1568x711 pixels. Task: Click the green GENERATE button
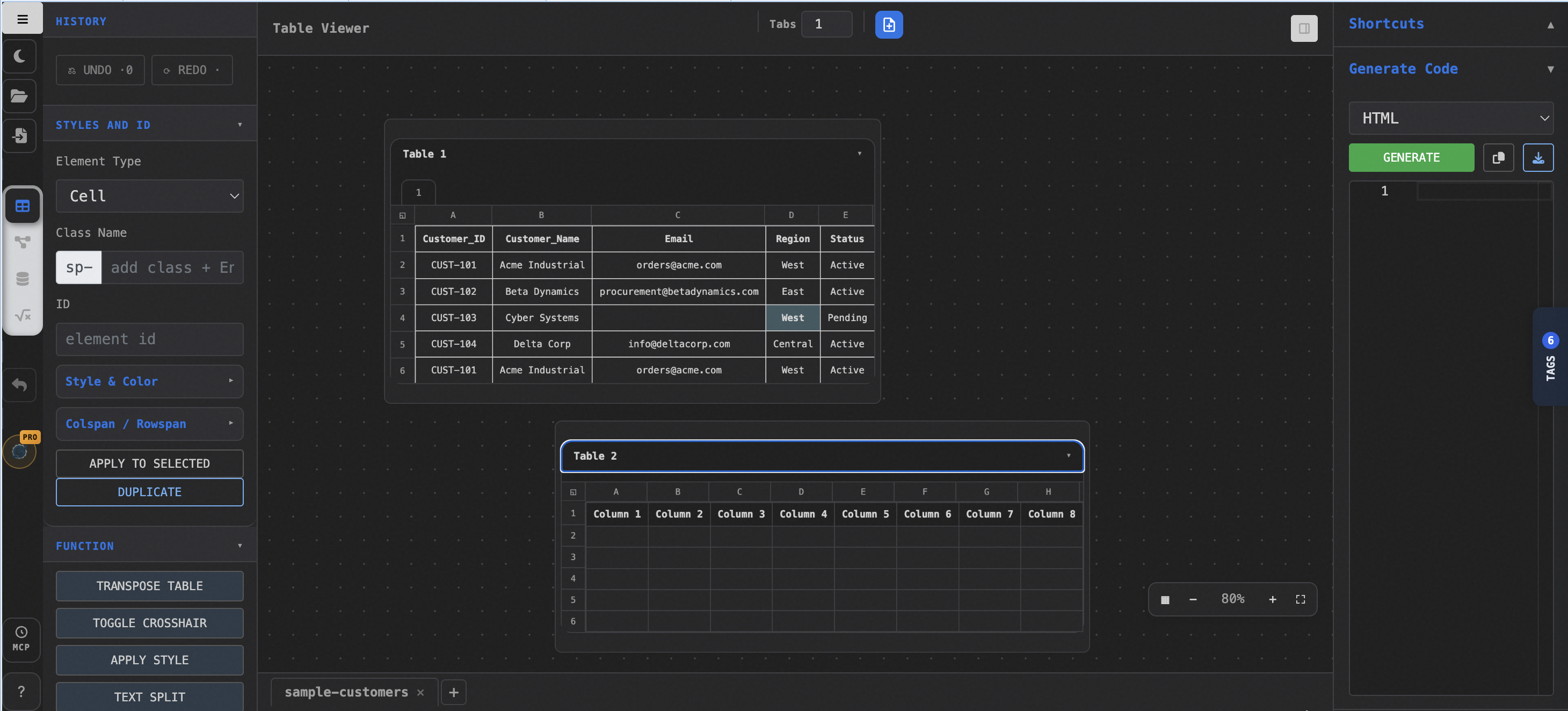(x=1411, y=158)
